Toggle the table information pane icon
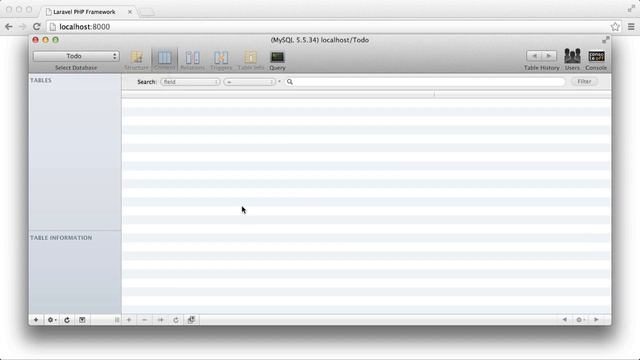The width and height of the screenshot is (640, 360). pos(82,320)
